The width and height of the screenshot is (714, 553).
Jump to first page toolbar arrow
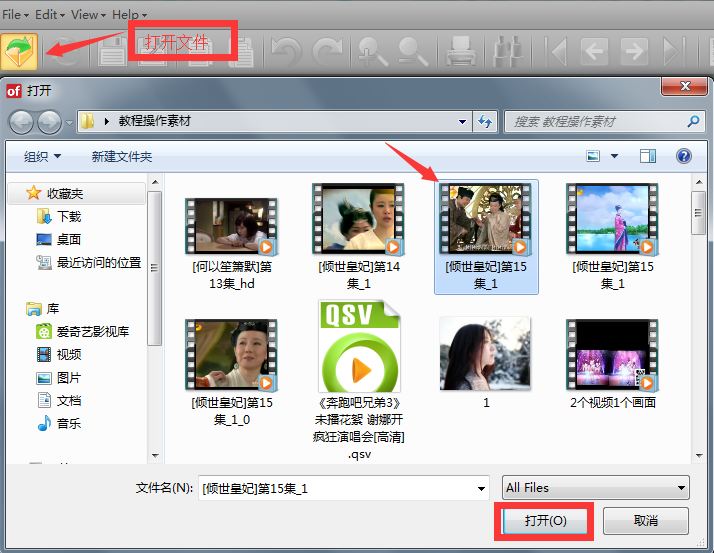(556, 51)
